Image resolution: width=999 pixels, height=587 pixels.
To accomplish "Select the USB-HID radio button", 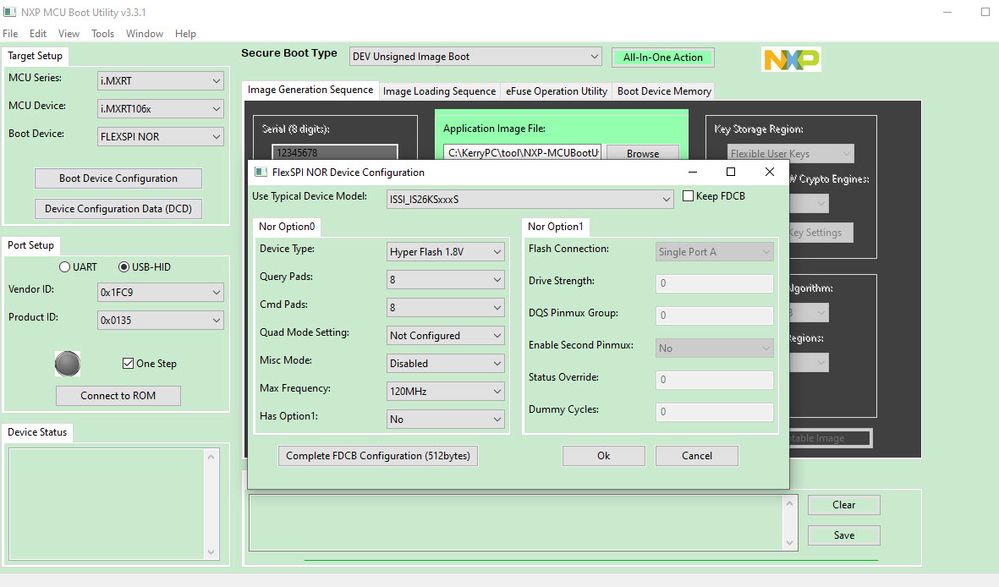I will (x=124, y=267).
